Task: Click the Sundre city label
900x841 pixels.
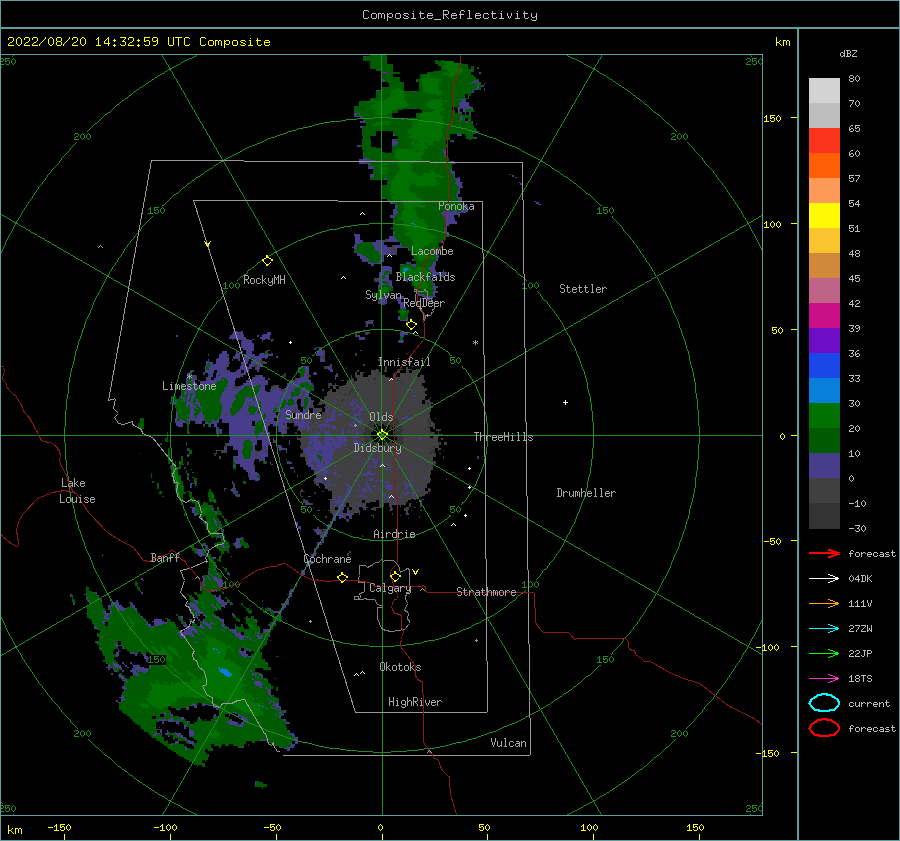Action: click(x=303, y=414)
